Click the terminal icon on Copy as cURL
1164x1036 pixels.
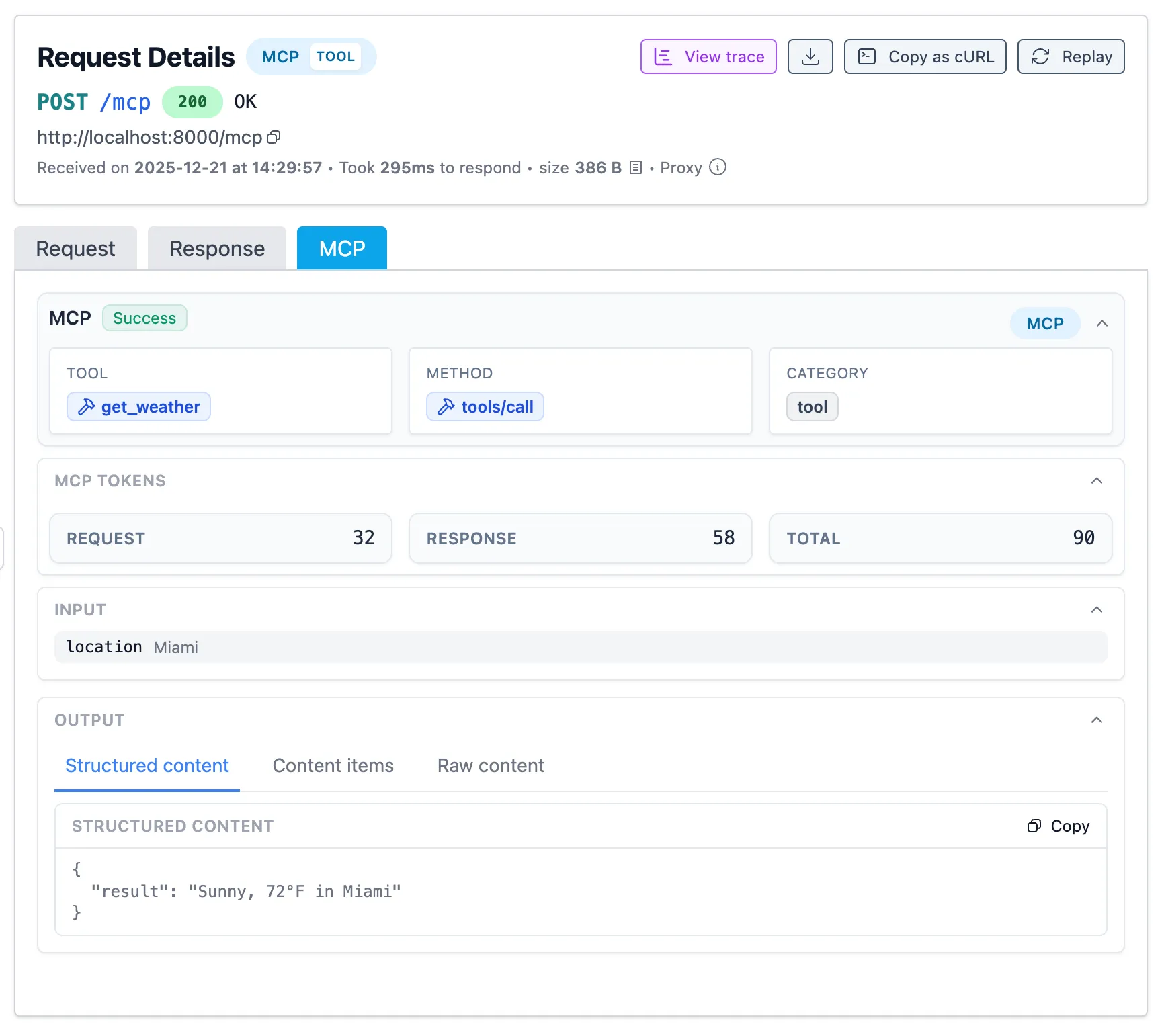pyautogui.click(x=868, y=56)
